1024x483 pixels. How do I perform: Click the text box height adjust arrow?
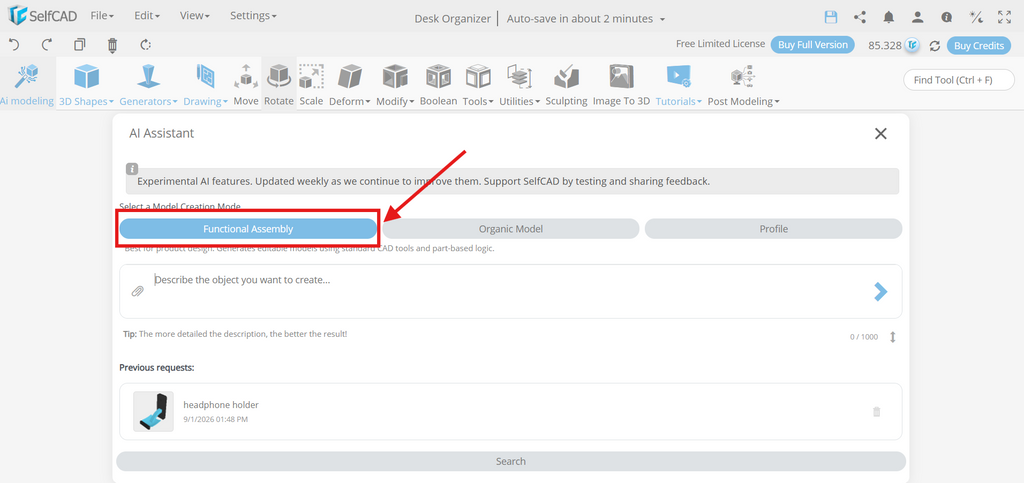(893, 337)
